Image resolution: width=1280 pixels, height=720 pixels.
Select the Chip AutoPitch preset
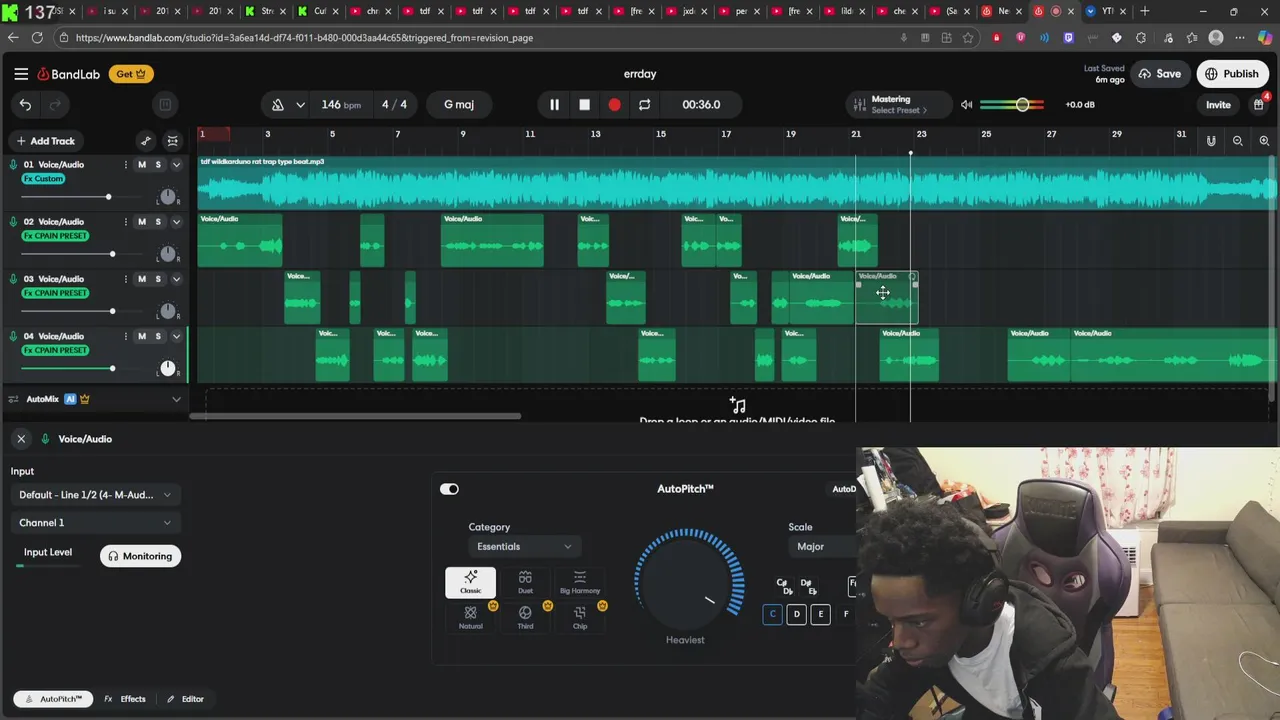tap(580, 617)
